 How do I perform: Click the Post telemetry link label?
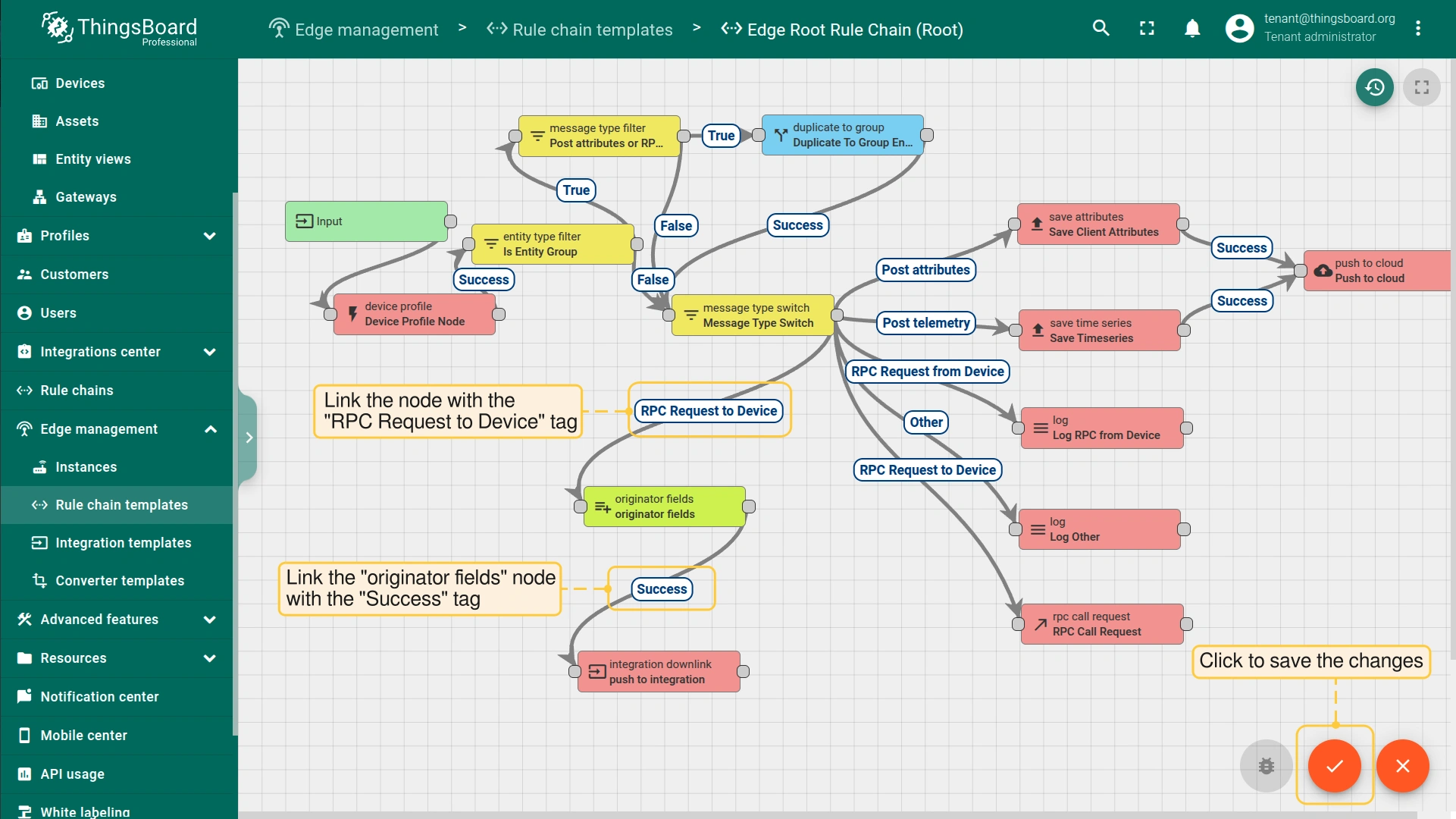click(x=925, y=323)
